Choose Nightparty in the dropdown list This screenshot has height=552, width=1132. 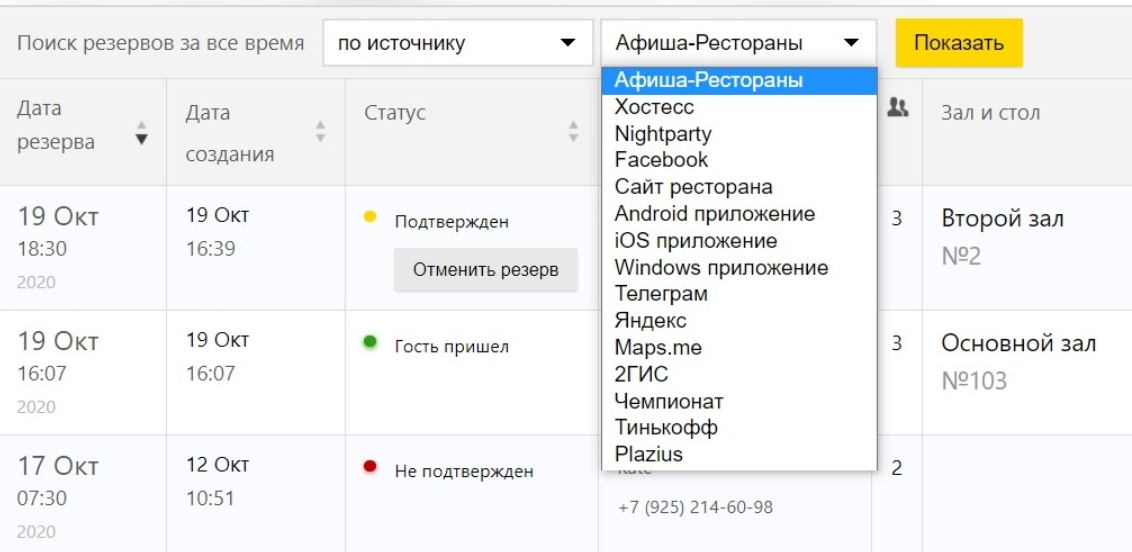point(663,134)
